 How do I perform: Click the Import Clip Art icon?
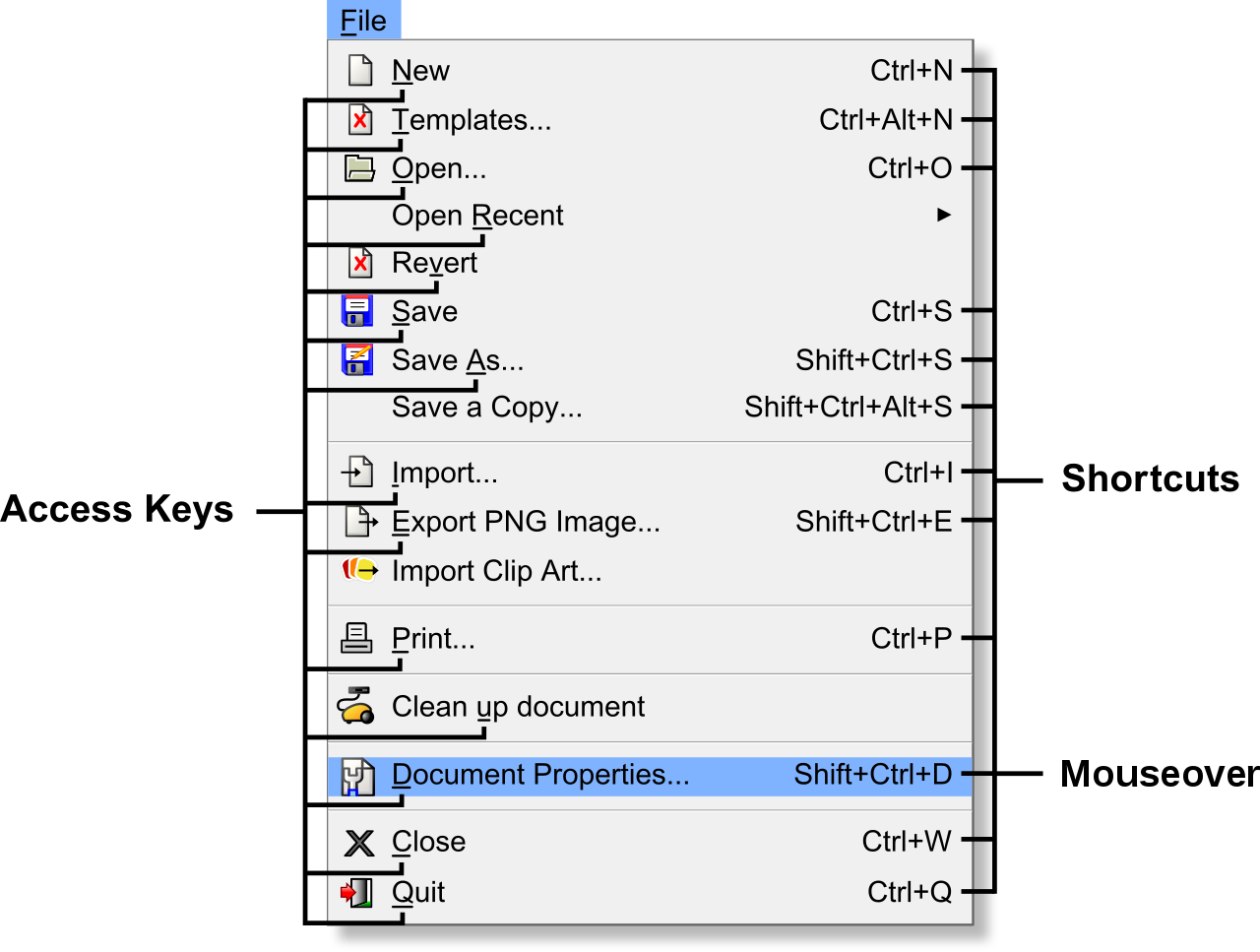tap(359, 570)
